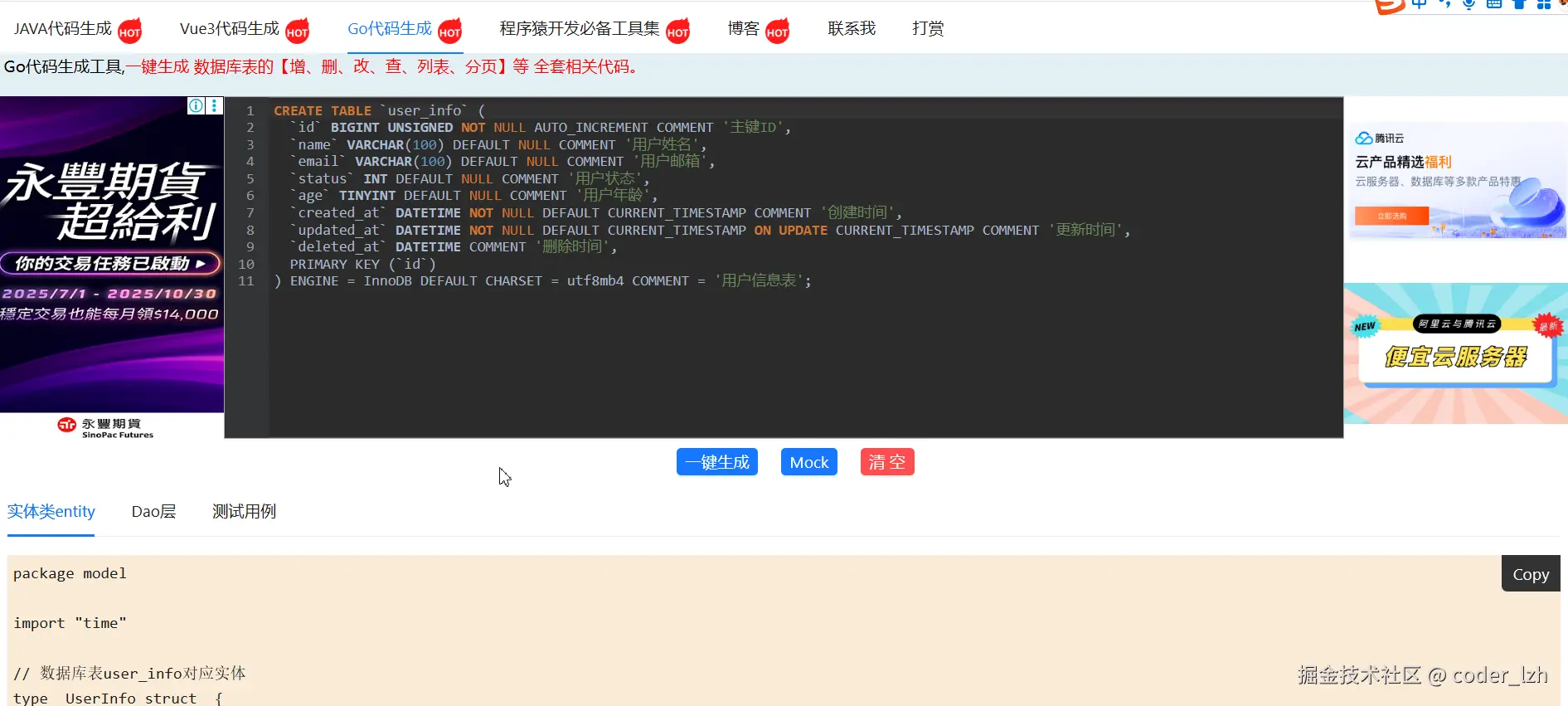Screen dimensions: 1568x706
Task: Click the `email` VARCHAR(100) column line
Action: [x=502, y=162]
